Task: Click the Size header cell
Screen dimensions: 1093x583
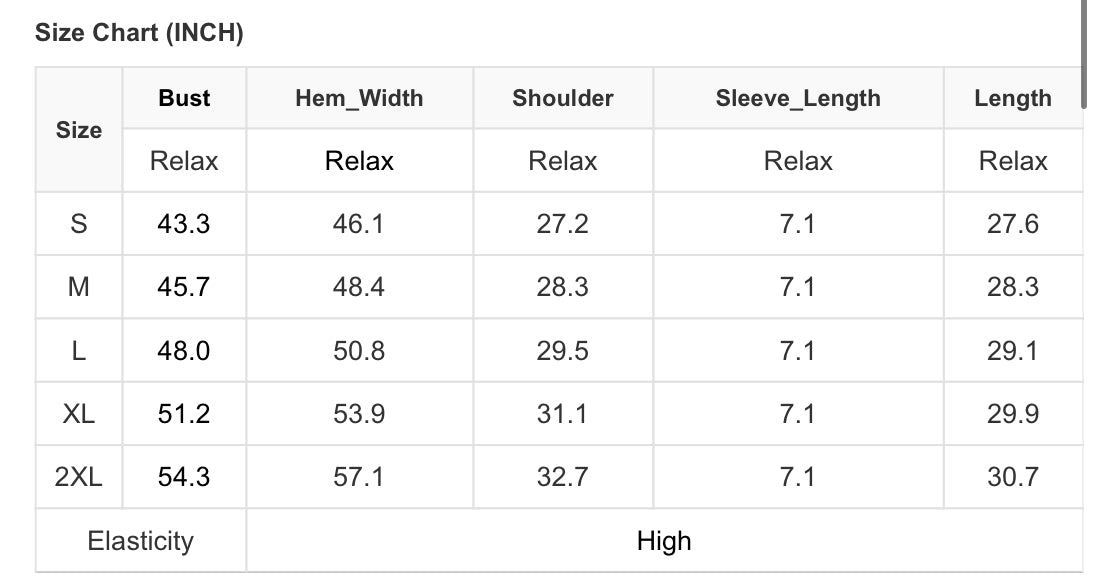Action: tap(79, 130)
